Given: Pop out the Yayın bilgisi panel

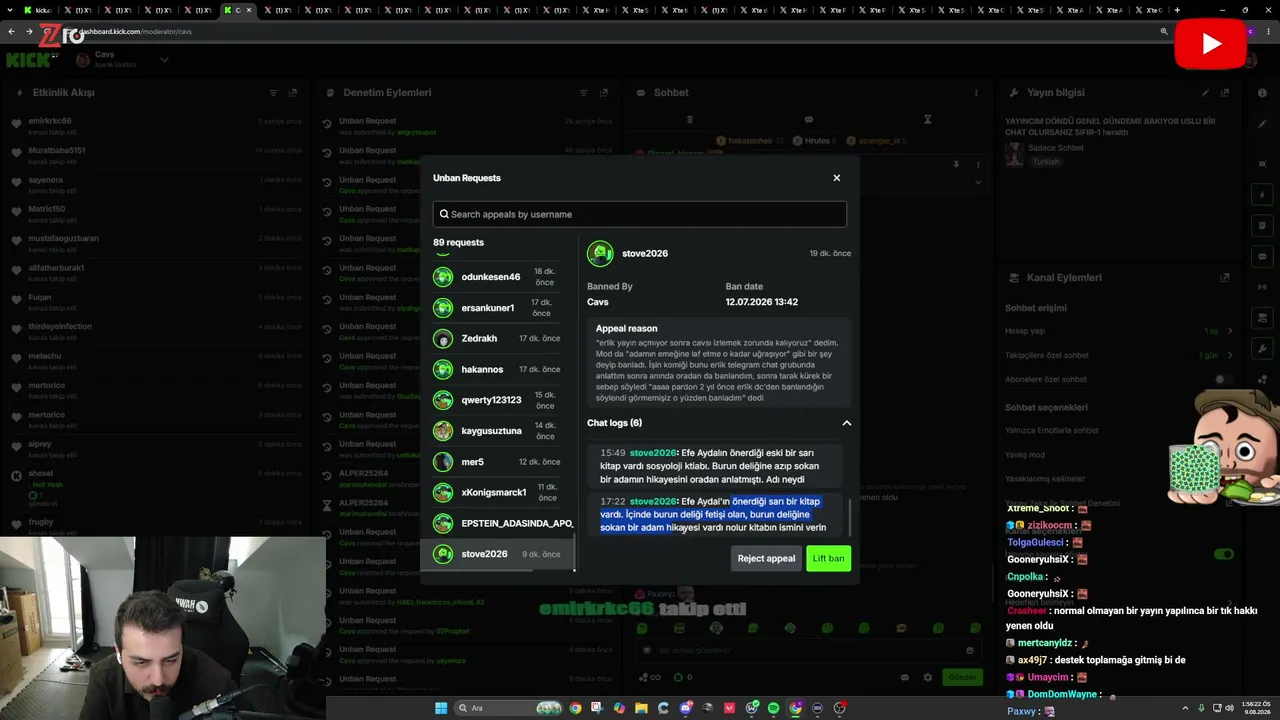Looking at the screenshot, I should (1224, 93).
